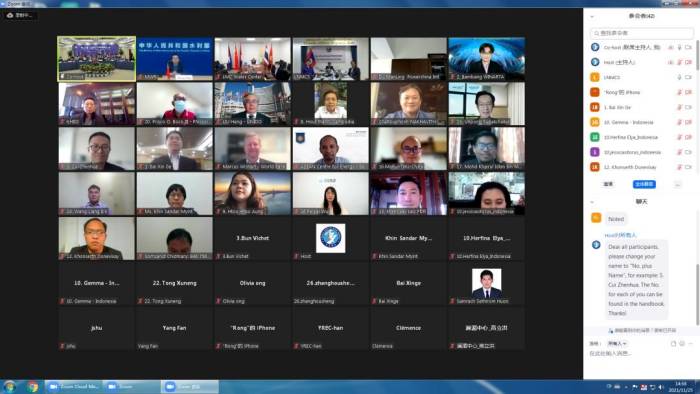Open the participants more-options ellipsis button
The image size is (700, 394).
click(677, 184)
